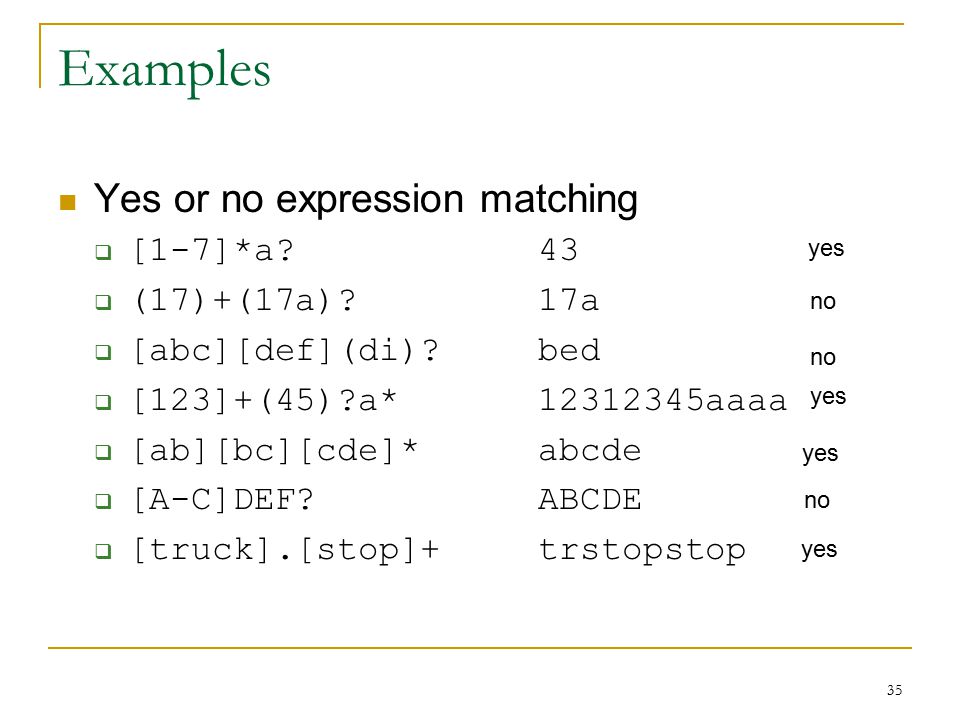Select the 'Yes or no expression matching' heading
This screenshot has height=720, width=960.
pos(366,200)
